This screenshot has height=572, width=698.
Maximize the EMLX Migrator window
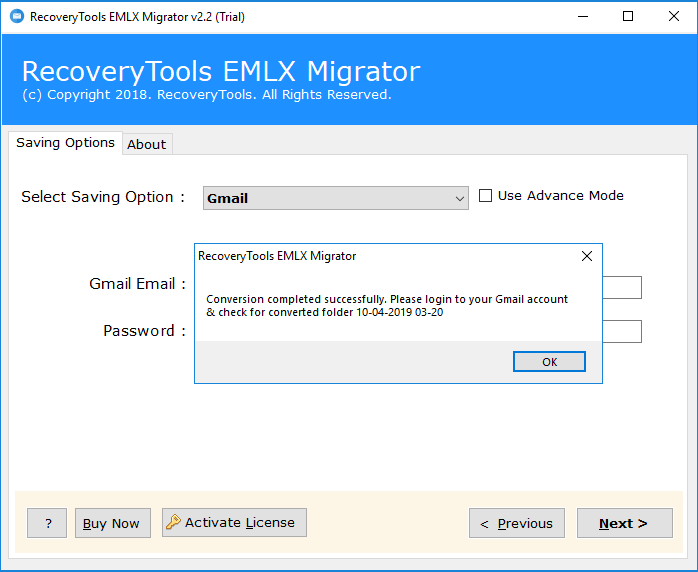point(628,16)
